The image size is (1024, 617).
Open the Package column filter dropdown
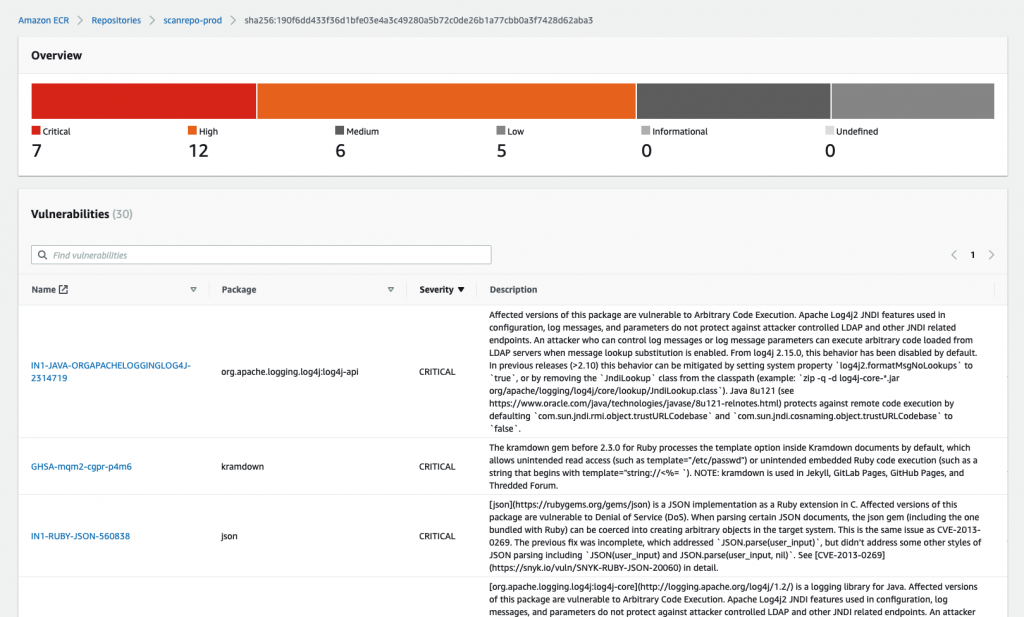coord(391,289)
